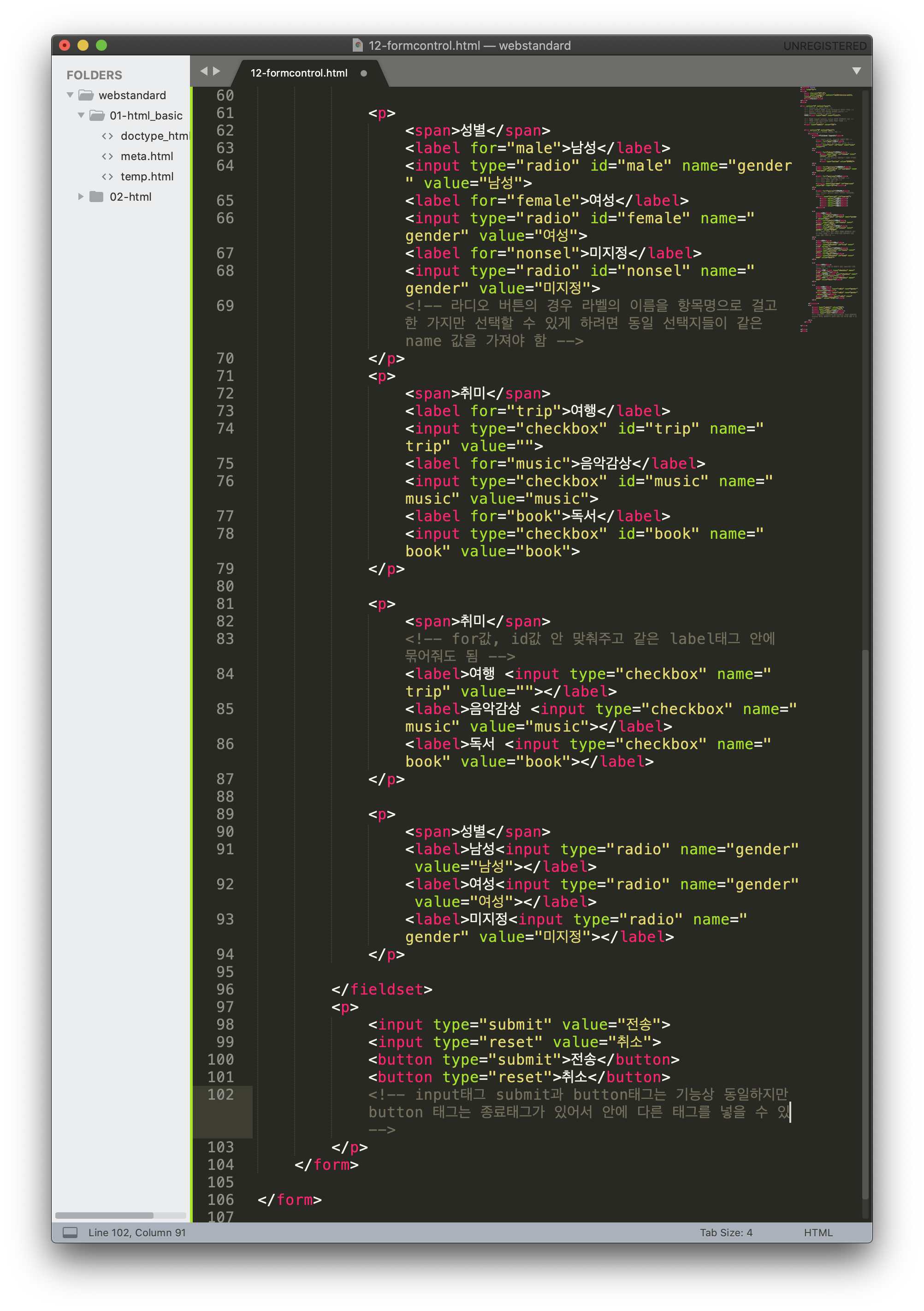Collapse the webstandard folder tree
This screenshot has height=1311, width=924.
[70, 95]
